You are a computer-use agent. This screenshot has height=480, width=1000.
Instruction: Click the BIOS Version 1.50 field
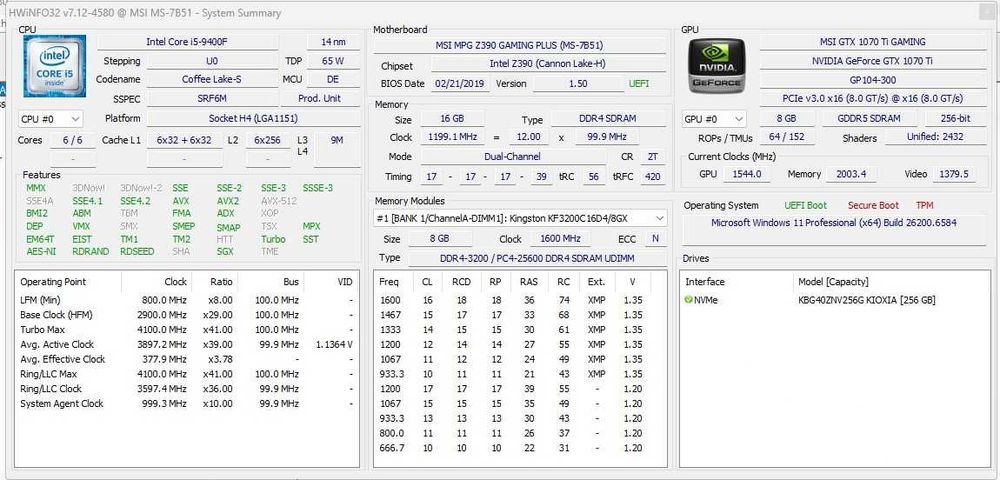click(577, 84)
